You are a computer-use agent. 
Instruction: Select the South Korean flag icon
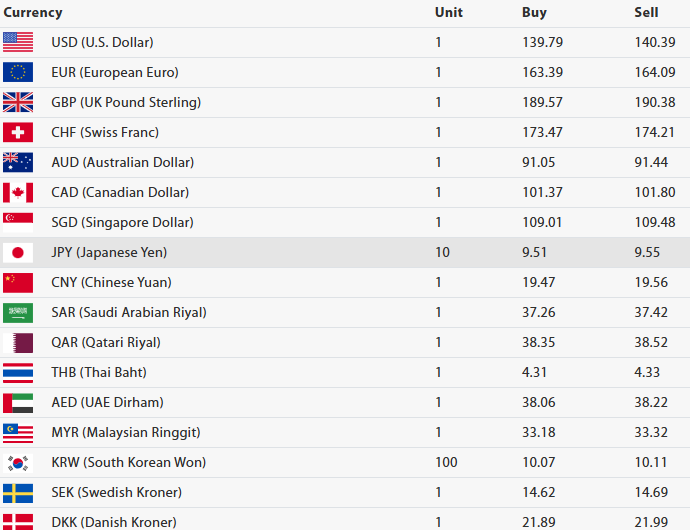(x=18, y=462)
